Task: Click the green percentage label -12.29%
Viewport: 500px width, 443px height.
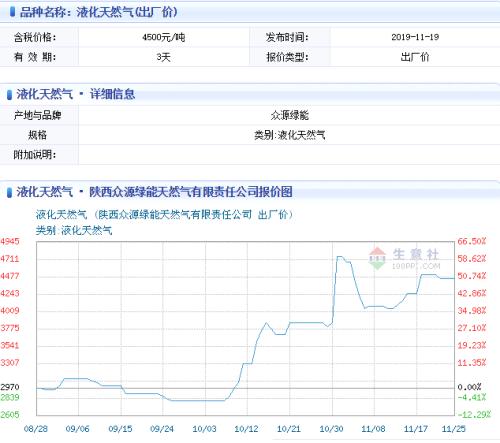Action: [x=474, y=415]
